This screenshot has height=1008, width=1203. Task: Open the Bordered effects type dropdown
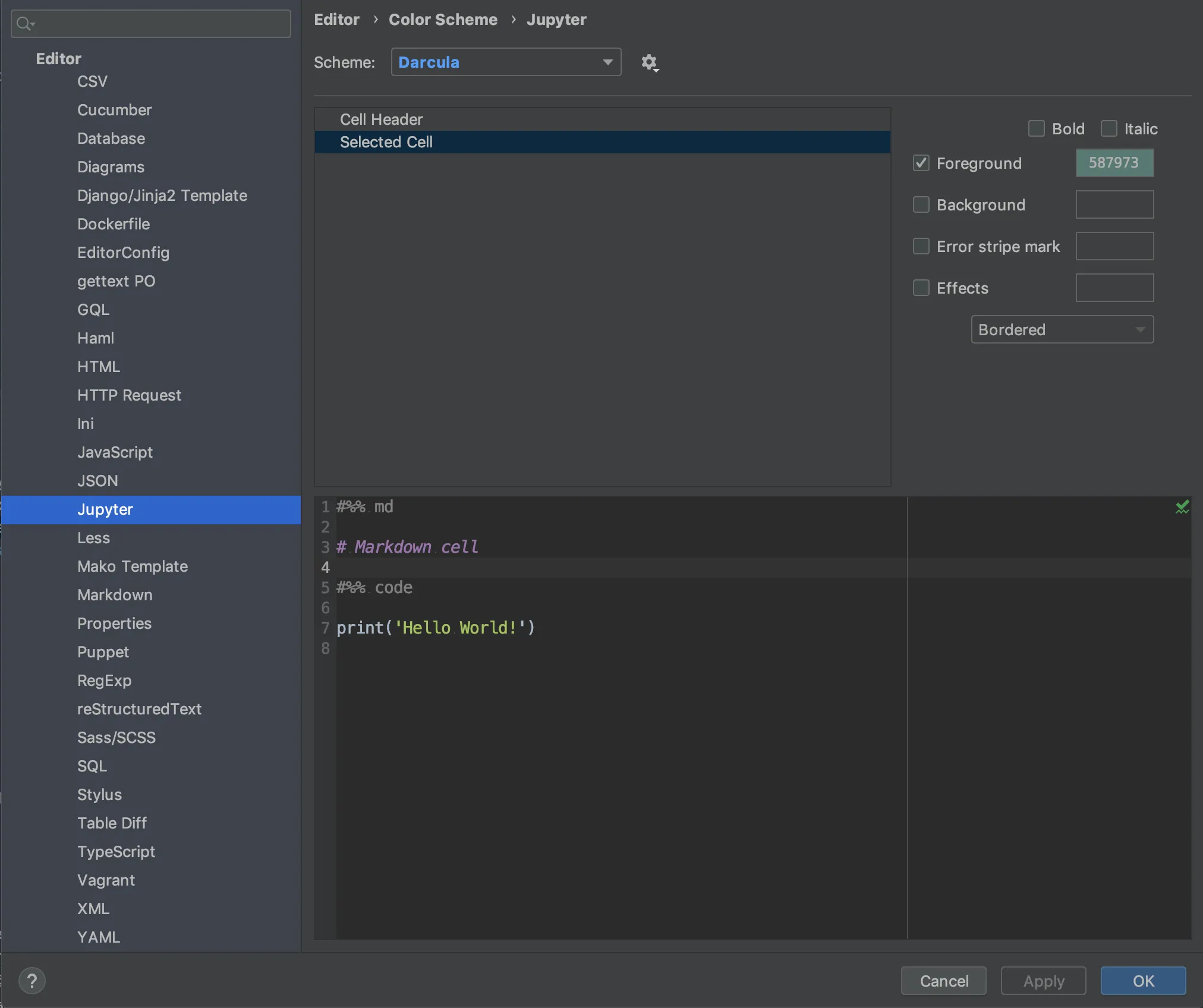point(1062,329)
